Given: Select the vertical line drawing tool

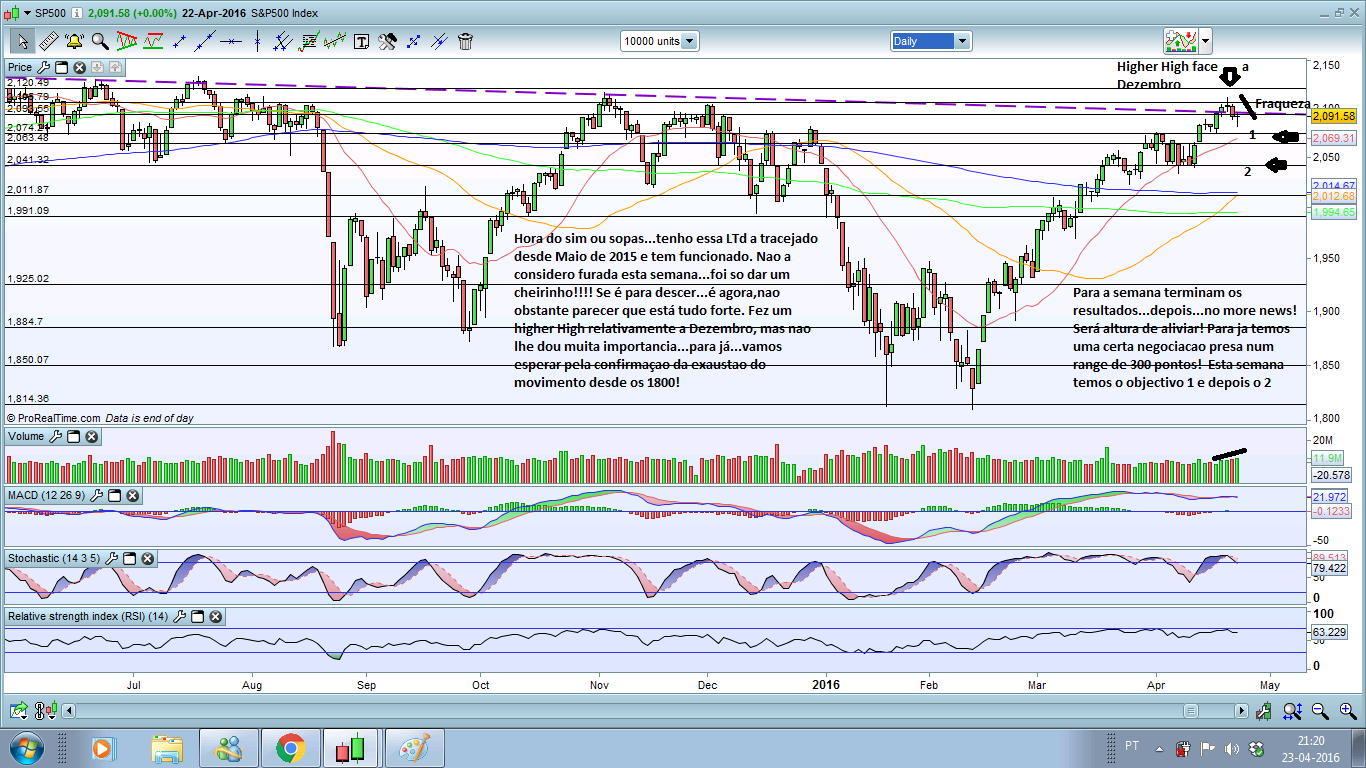Looking at the screenshot, I should click(257, 41).
